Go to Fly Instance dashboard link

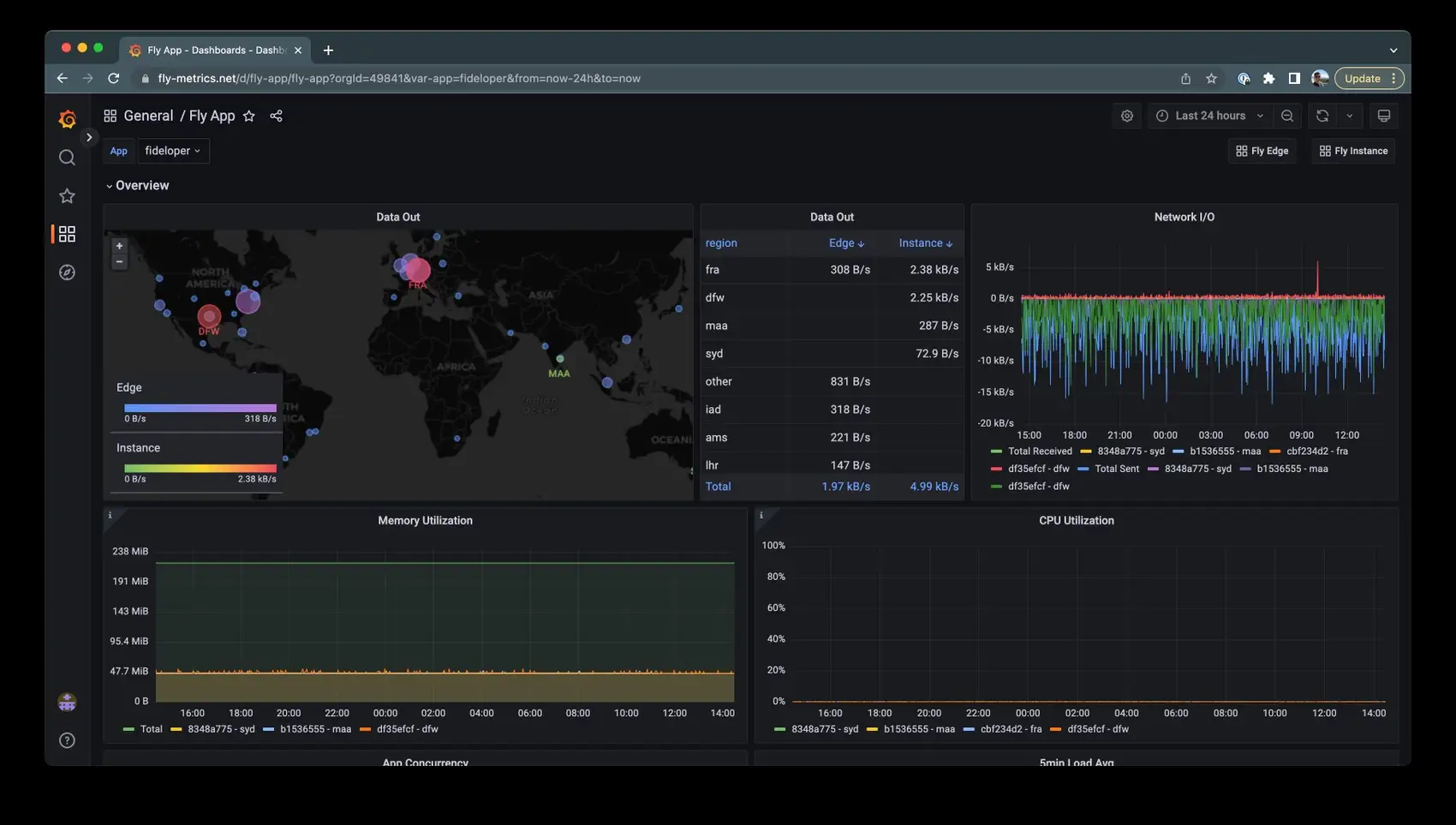point(1353,151)
